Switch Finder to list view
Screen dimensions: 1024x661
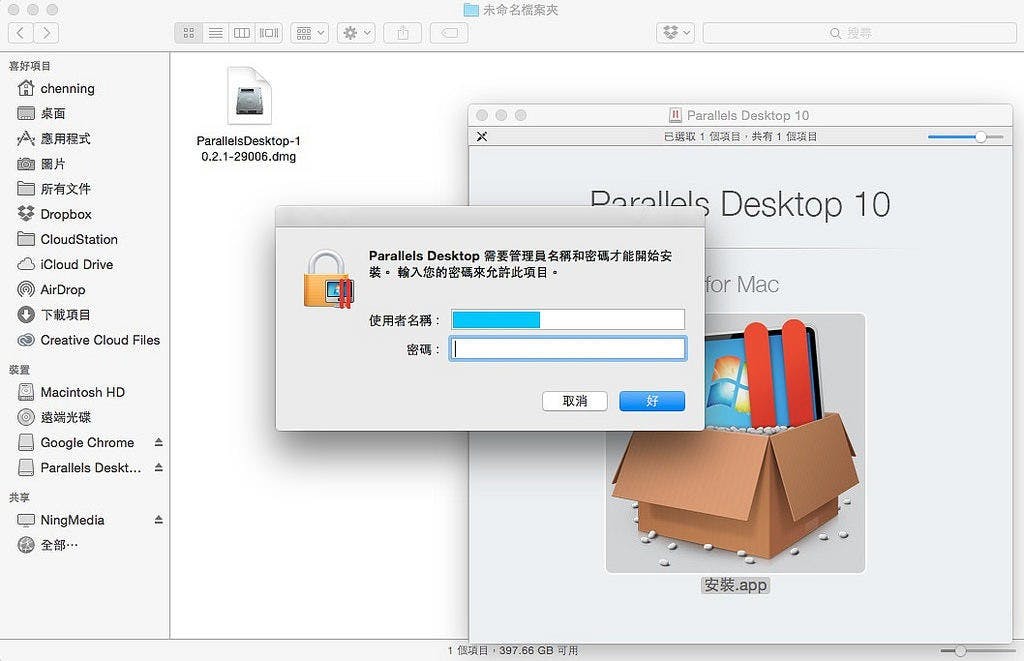click(215, 33)
